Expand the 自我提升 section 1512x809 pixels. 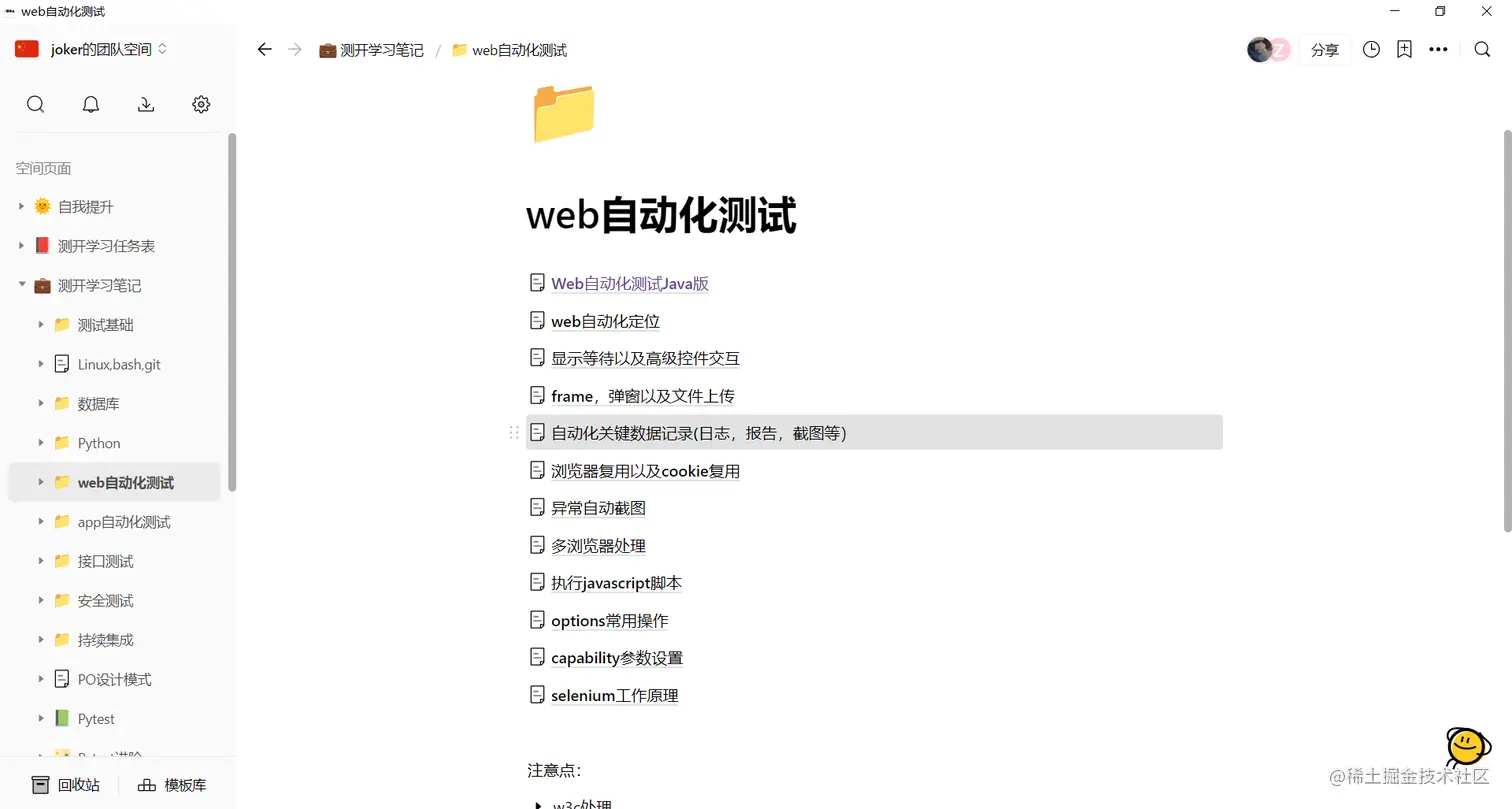[x=21, y=206]
